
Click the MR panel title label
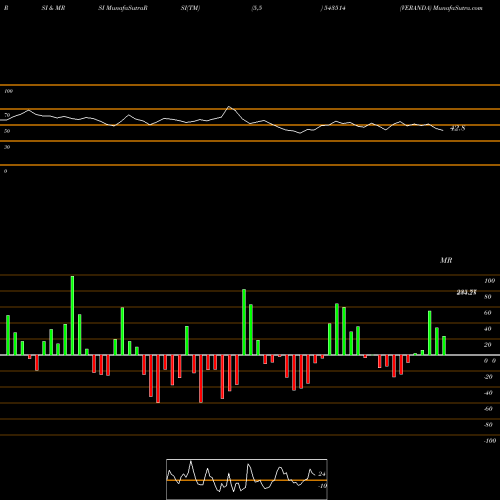point(446,260)
